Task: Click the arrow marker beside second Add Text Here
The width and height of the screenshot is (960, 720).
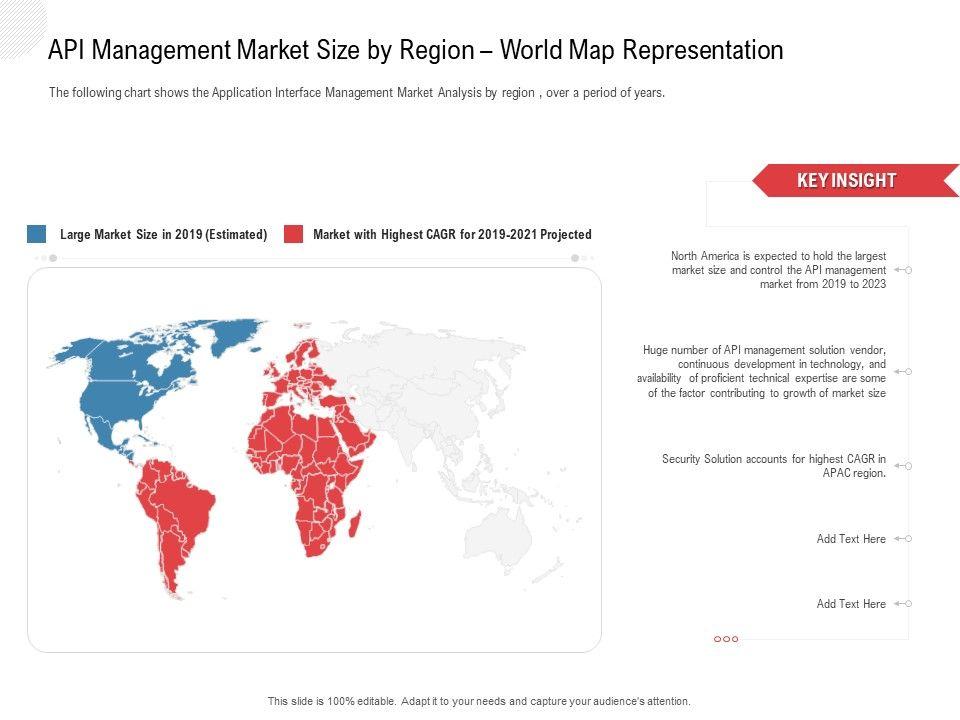Action: click(x=902, y=604)
